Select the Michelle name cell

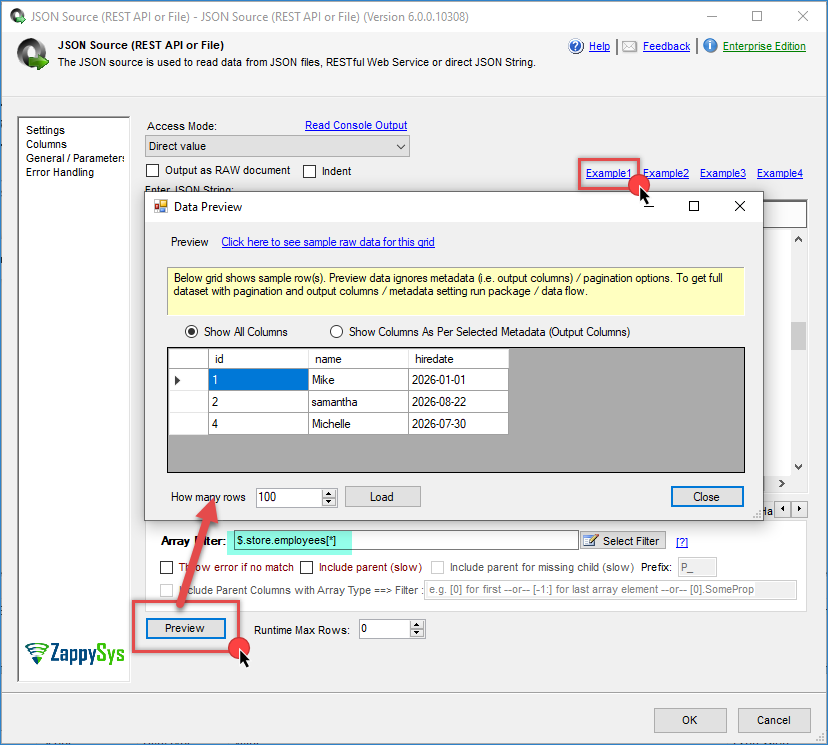358,424
